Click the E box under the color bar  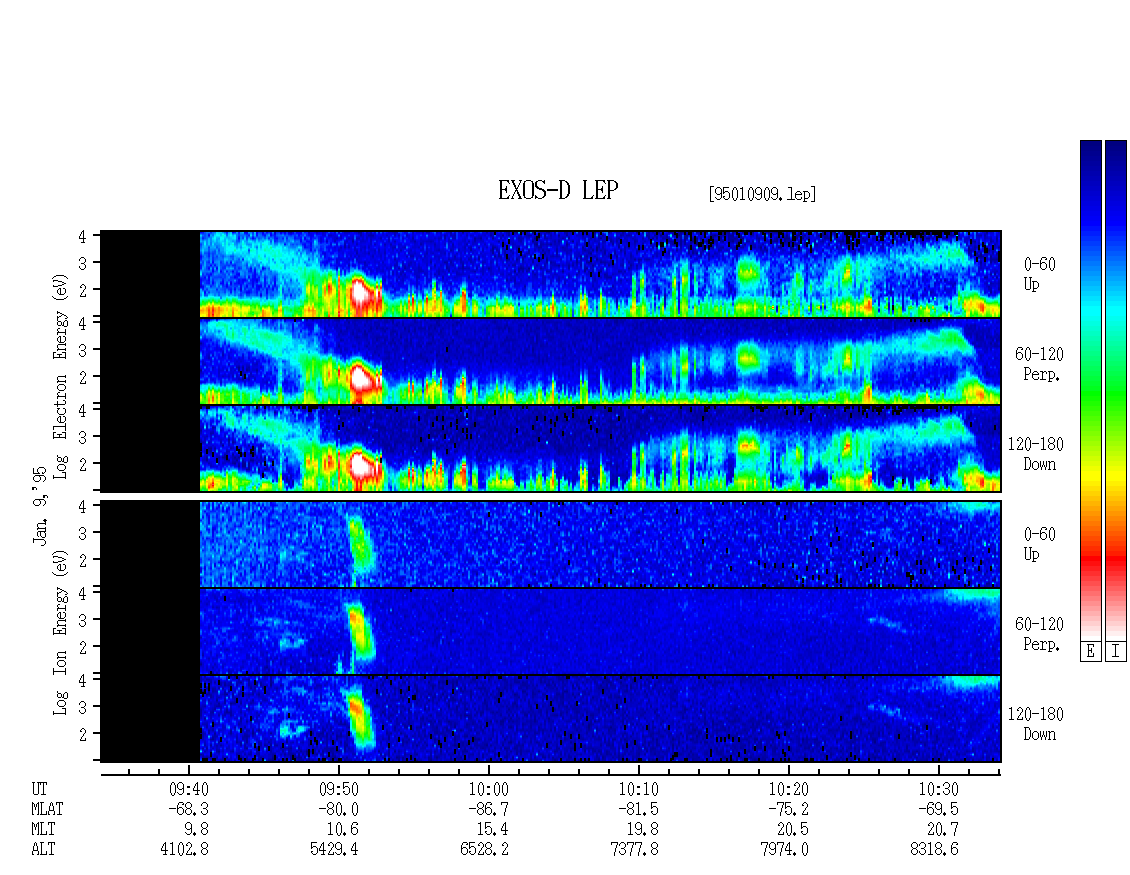click(x=1090, y=652)
